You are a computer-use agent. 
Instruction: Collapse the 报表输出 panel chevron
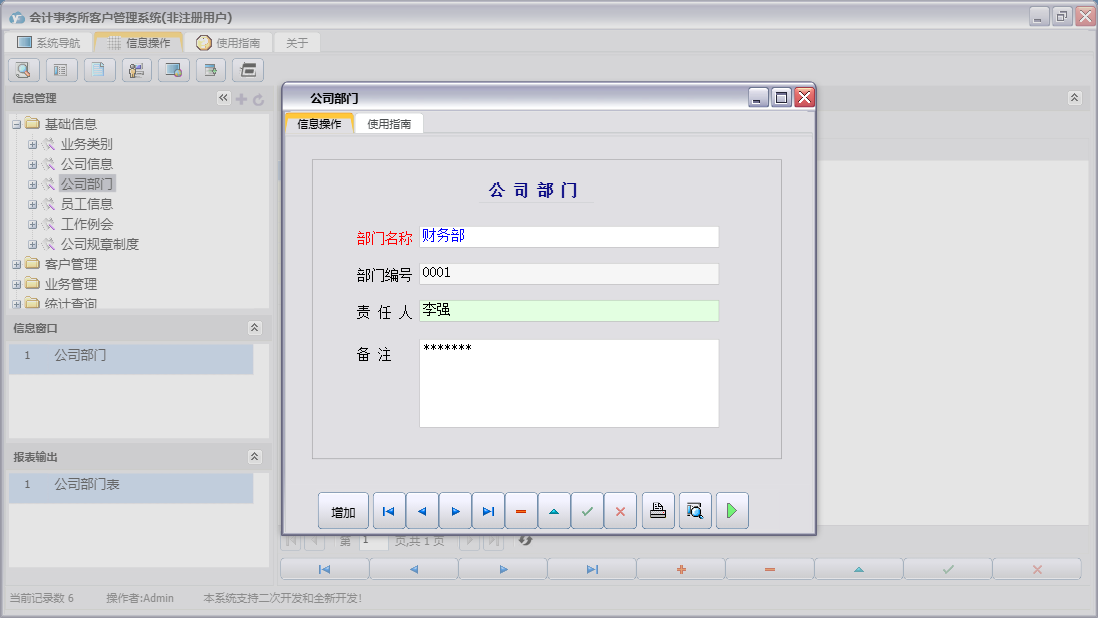[x=254, y=457]
